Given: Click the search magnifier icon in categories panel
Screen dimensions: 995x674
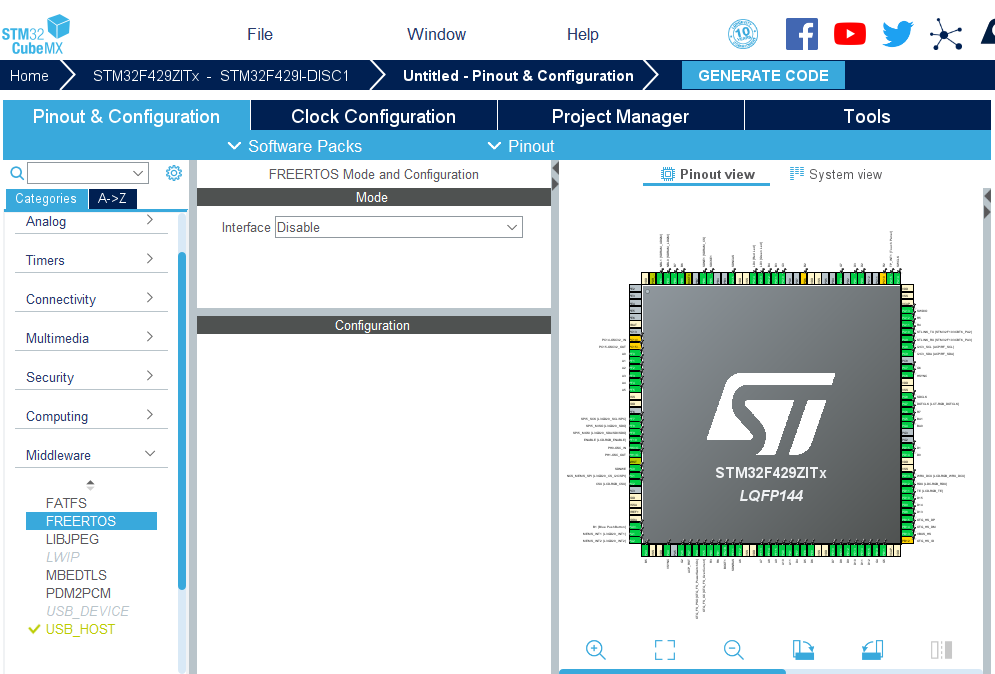Looking at the screenshot, I should click(x=17, y=173).
